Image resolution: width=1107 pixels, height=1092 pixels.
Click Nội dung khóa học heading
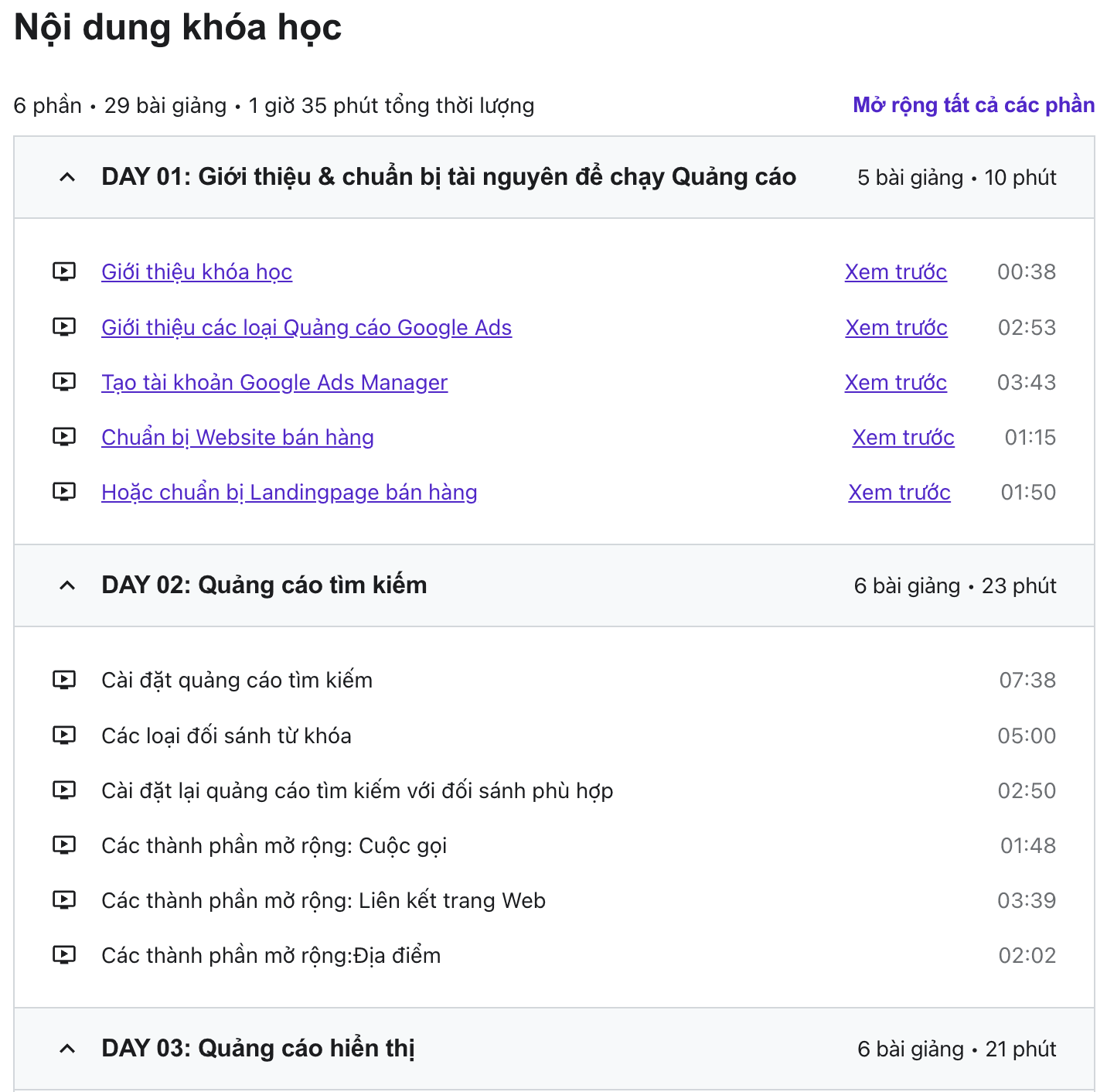(x=178, y=28)
